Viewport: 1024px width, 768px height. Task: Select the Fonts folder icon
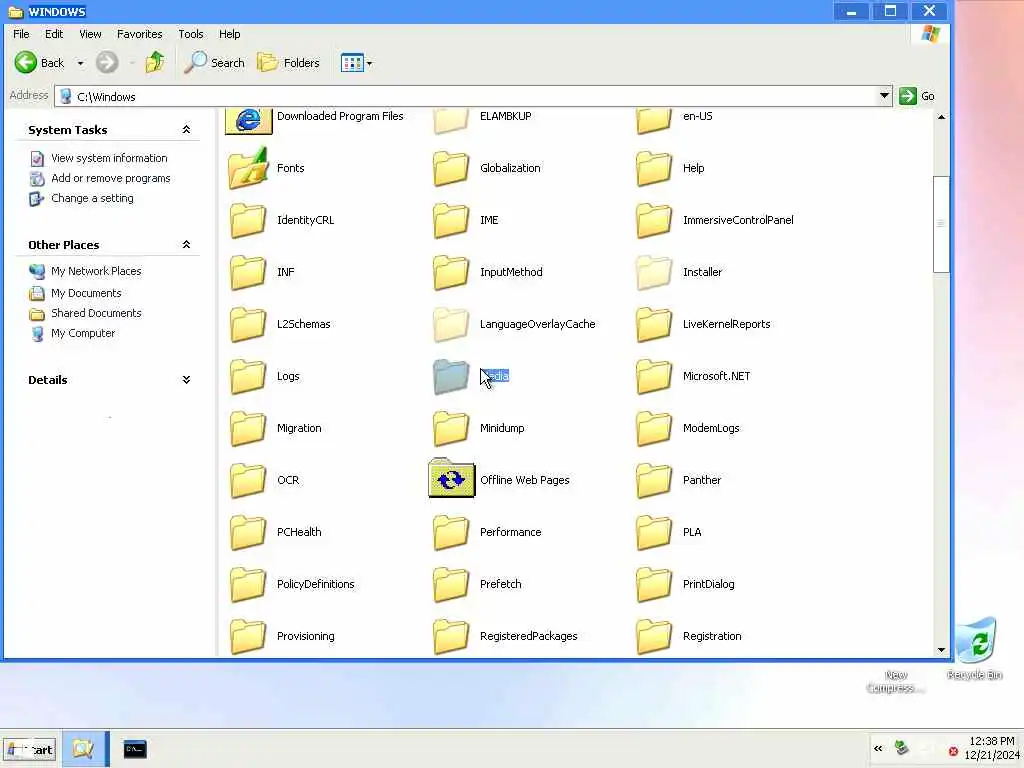(x=248, y=168)
